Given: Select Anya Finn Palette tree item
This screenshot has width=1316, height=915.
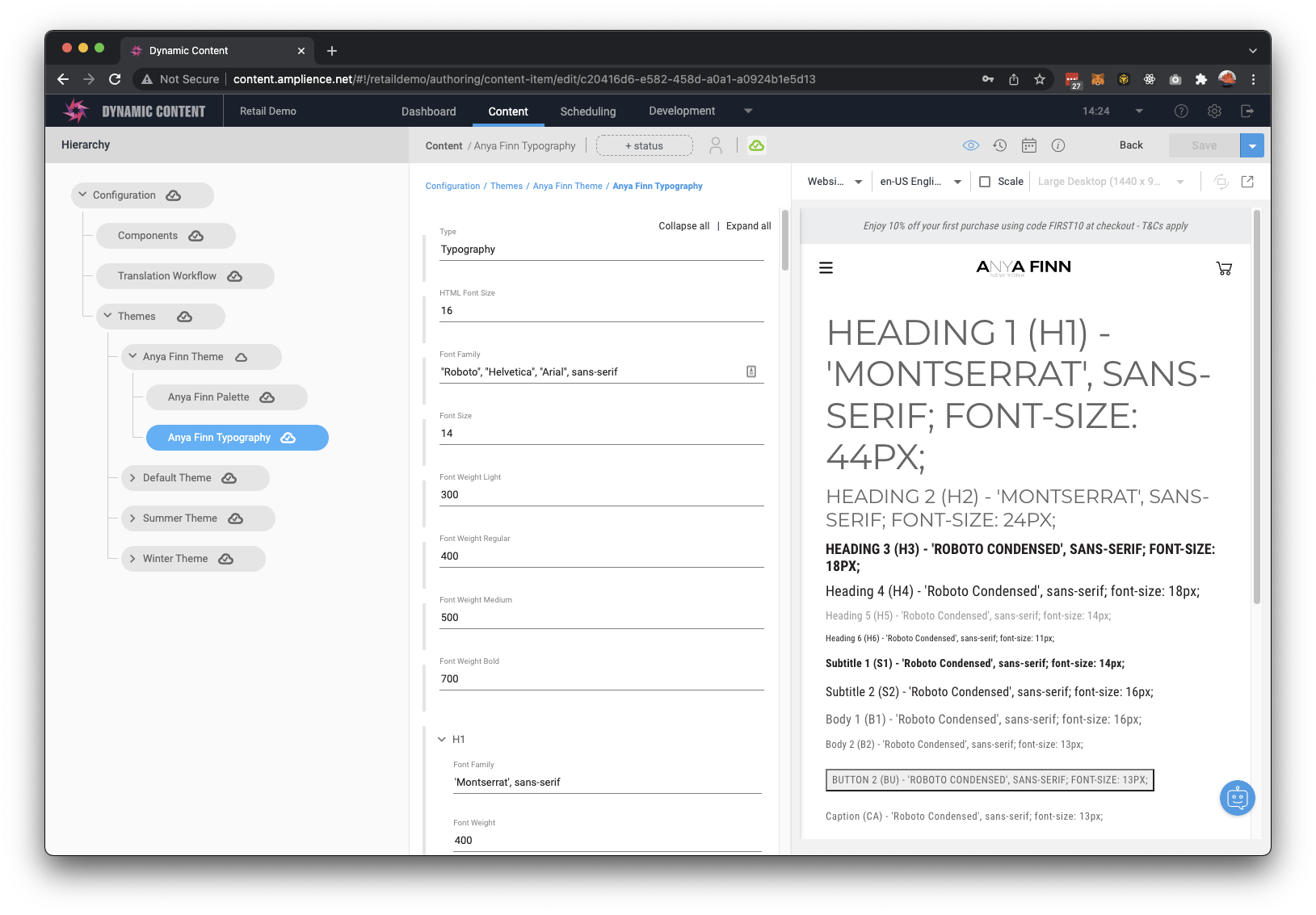Looking at the screenshot, I should tap(226, 397).
